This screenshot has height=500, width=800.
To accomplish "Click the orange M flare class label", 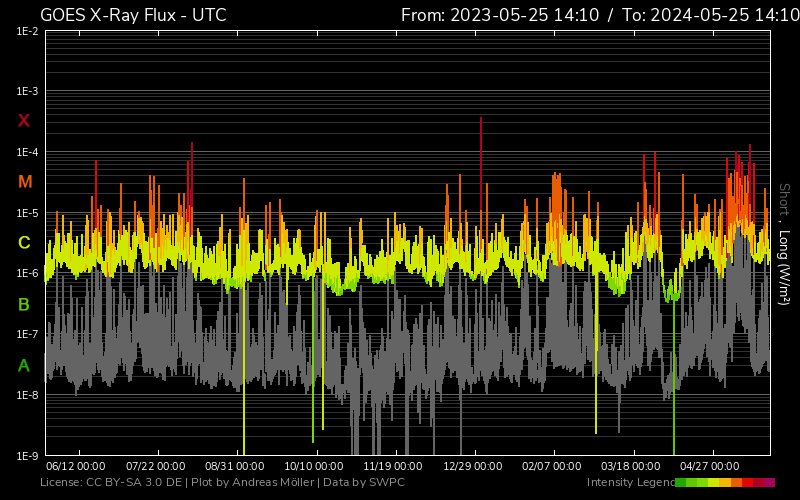I will pyautogui.click(x=25, y=182).
